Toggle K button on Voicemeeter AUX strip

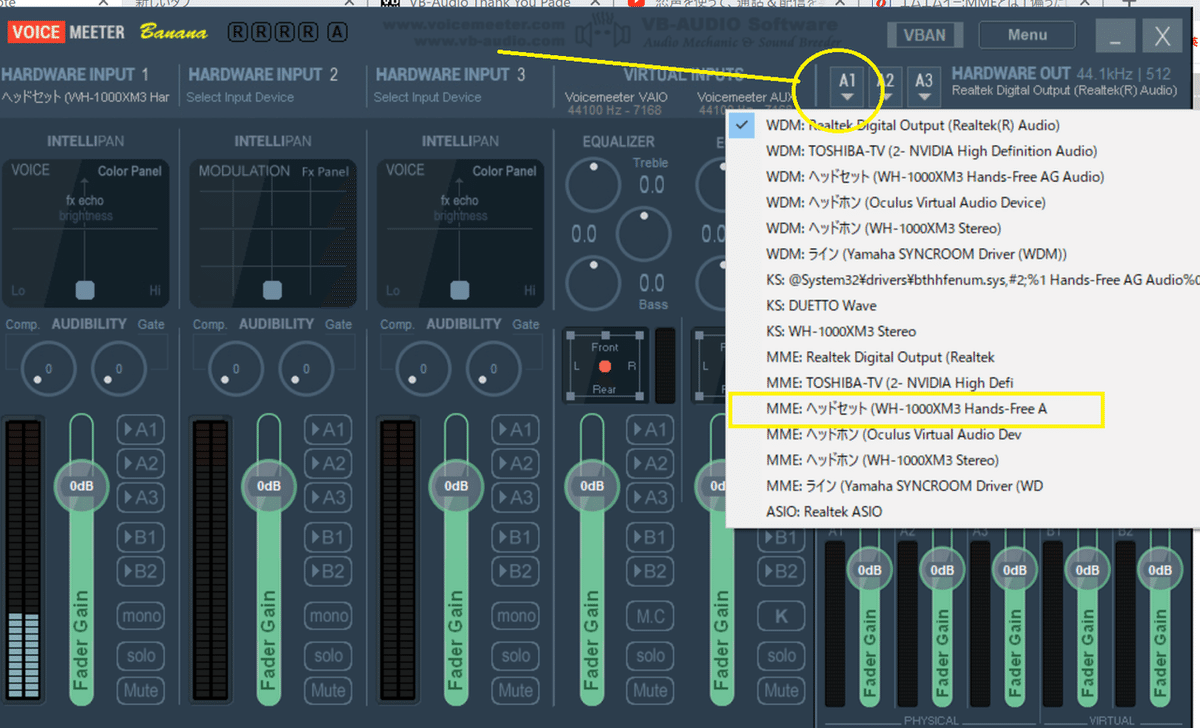coord(781,616)
